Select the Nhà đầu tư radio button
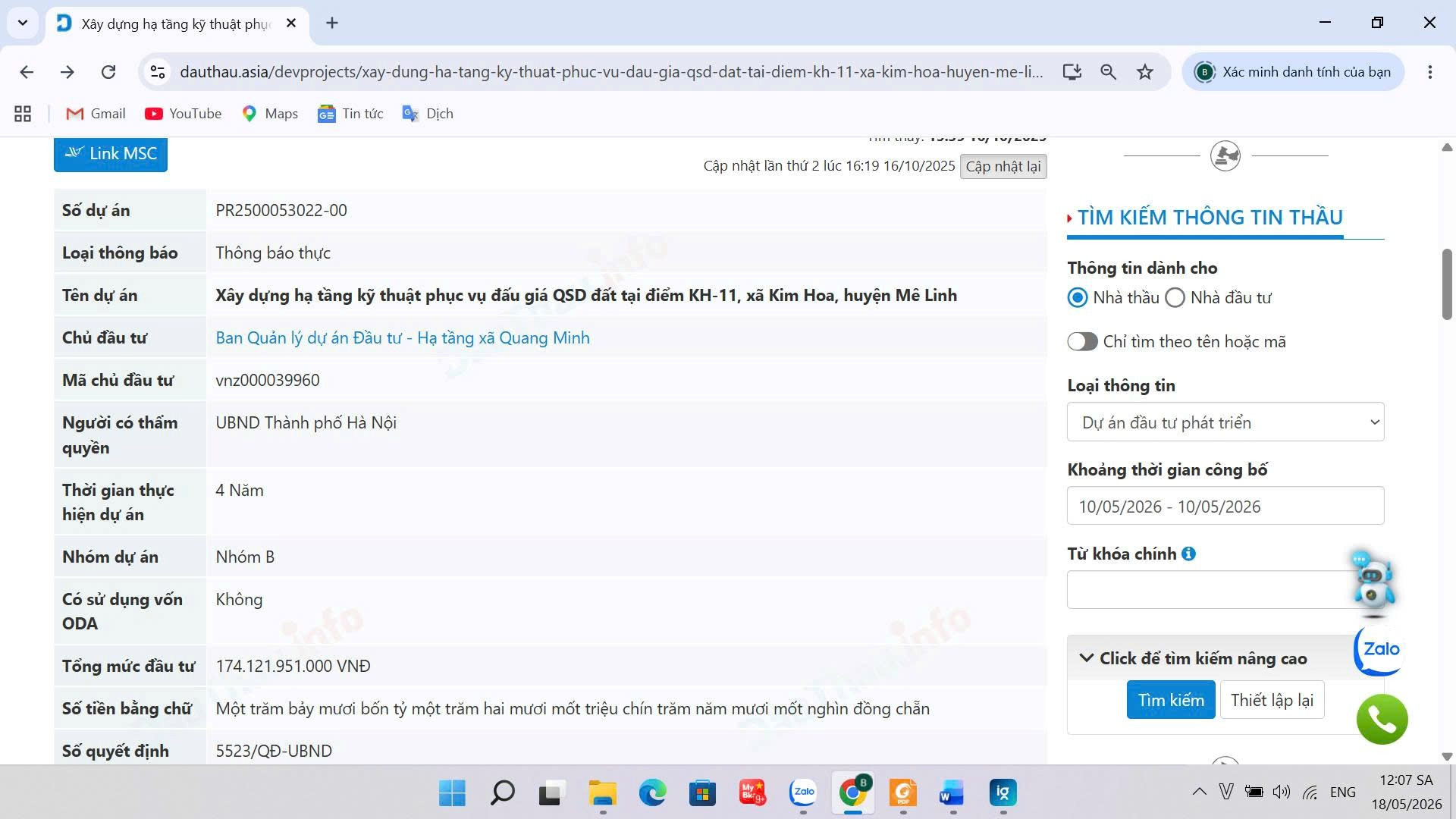 tap(1175, 298)
